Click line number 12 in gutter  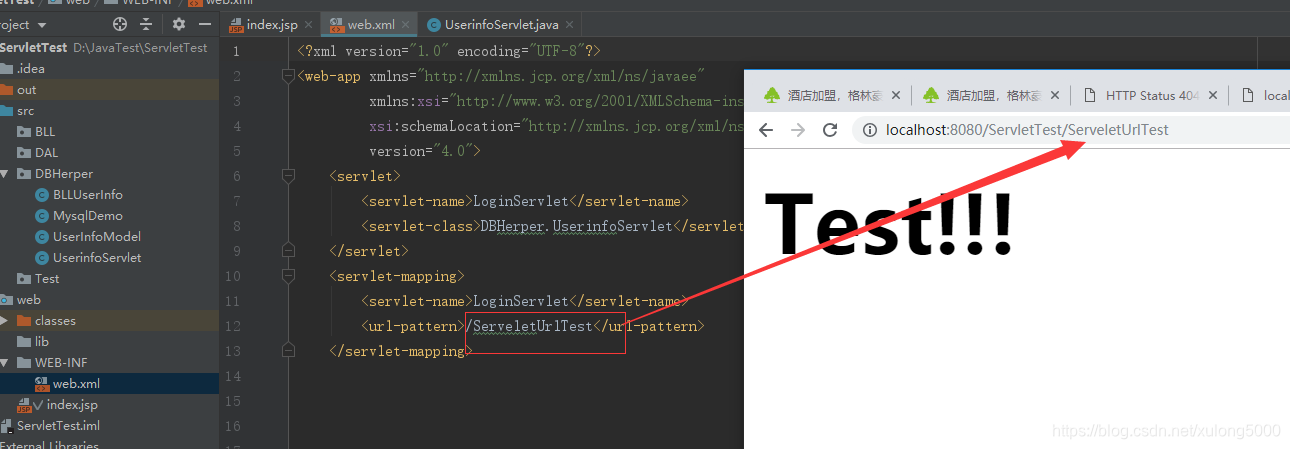[x=233, y=326]
